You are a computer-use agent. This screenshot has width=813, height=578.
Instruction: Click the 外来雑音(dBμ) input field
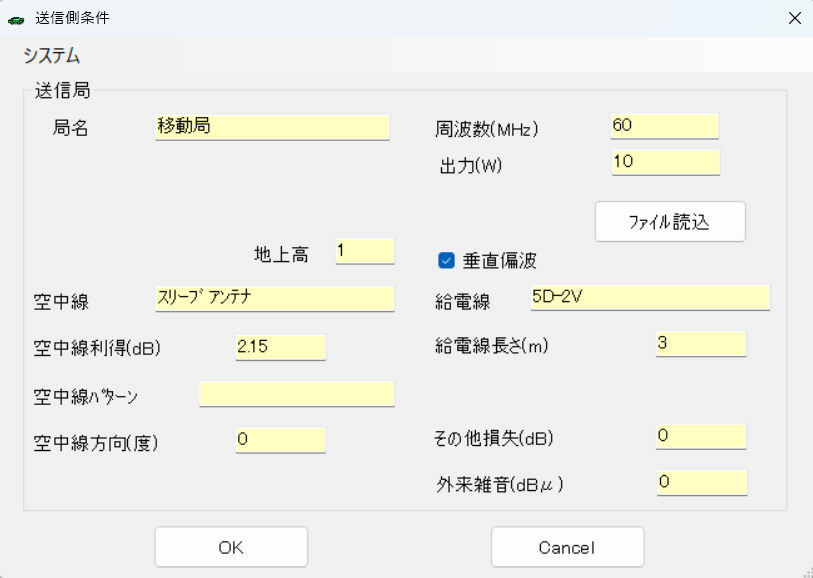pos(700,482)
